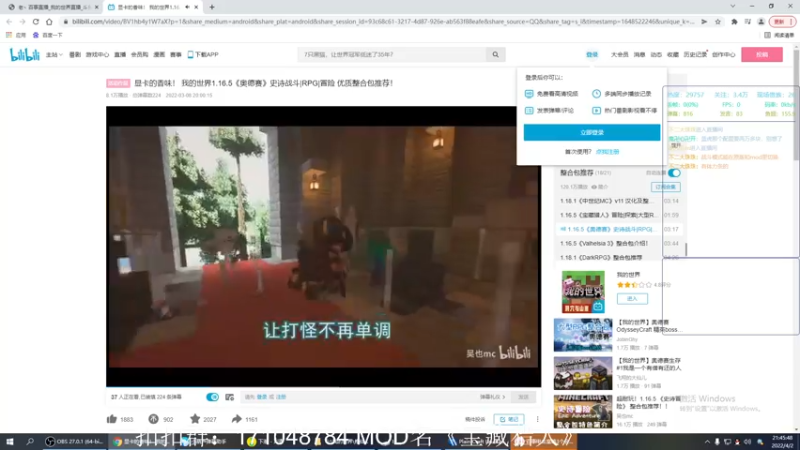Open the tab search dropdown in Chrome
Image resolution: width=800 pixels, height=450 pixels.
733,7
